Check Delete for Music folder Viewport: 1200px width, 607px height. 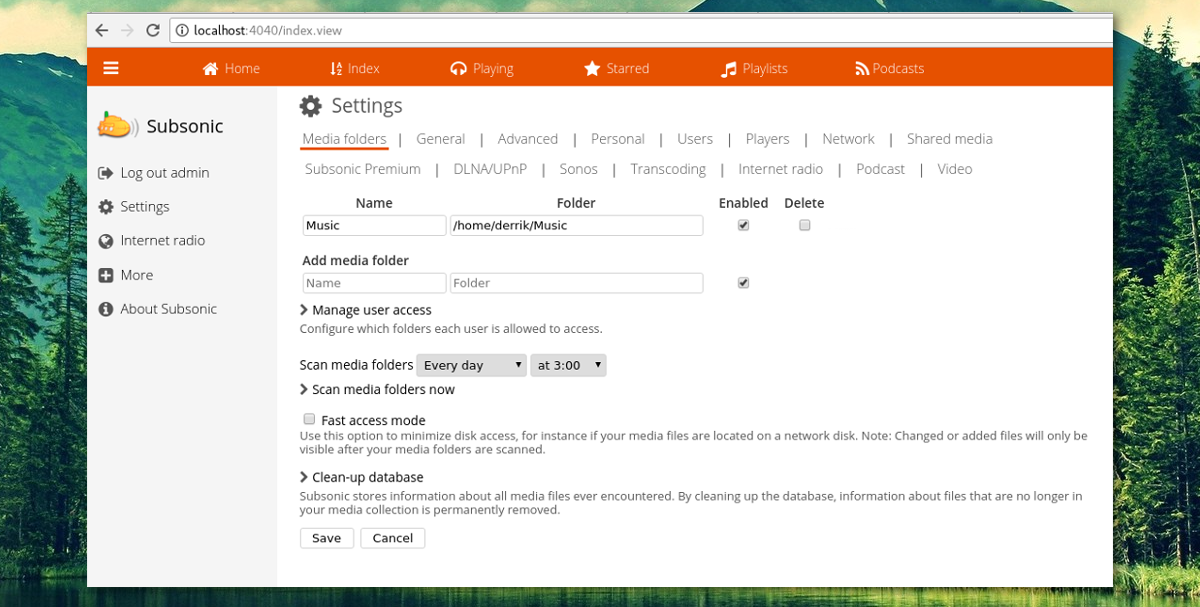(804, 225)
